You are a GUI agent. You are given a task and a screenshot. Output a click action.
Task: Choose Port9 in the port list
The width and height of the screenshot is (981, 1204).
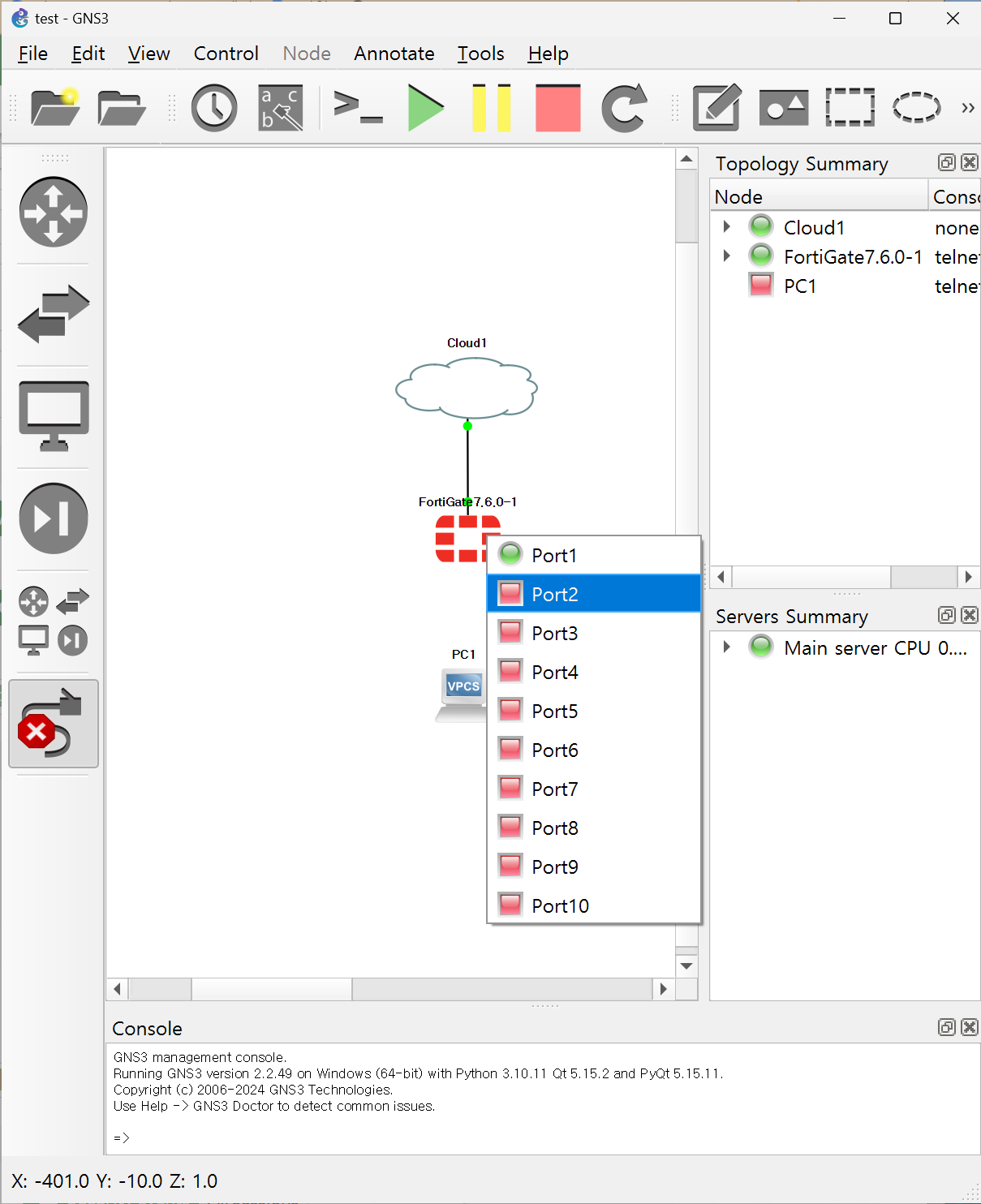coord(594,866)
